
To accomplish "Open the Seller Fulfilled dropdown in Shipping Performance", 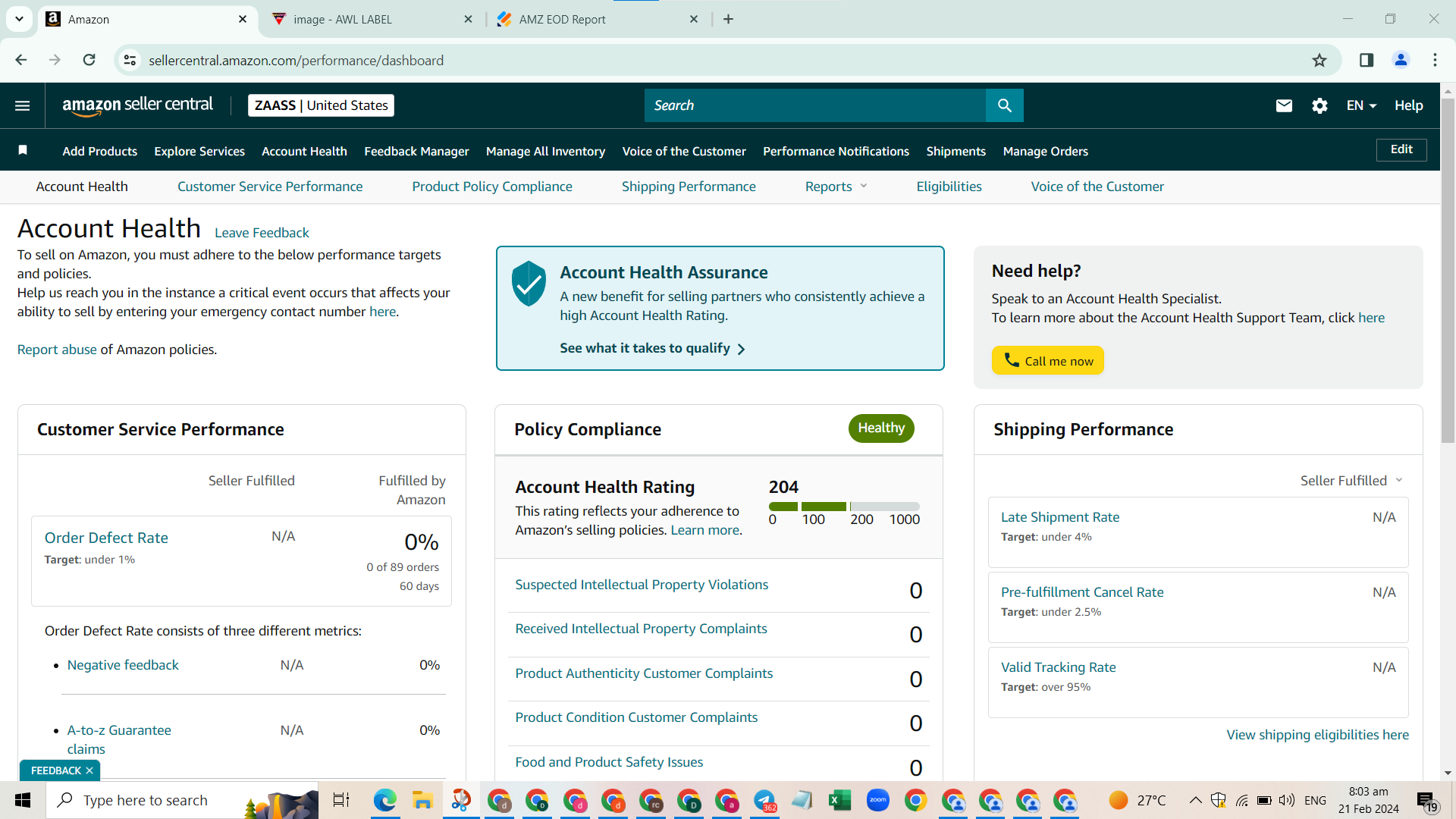I will [x=1351, y=481].
